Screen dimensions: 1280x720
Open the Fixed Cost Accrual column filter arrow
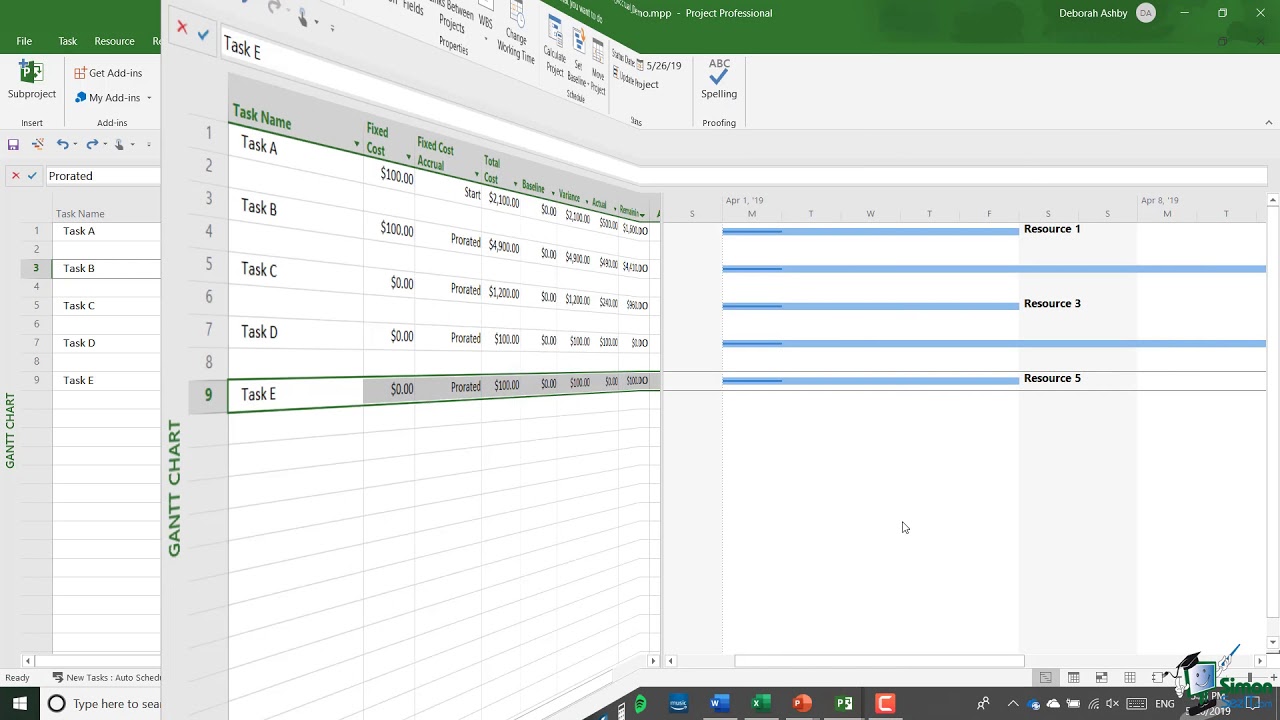(476, 175)
